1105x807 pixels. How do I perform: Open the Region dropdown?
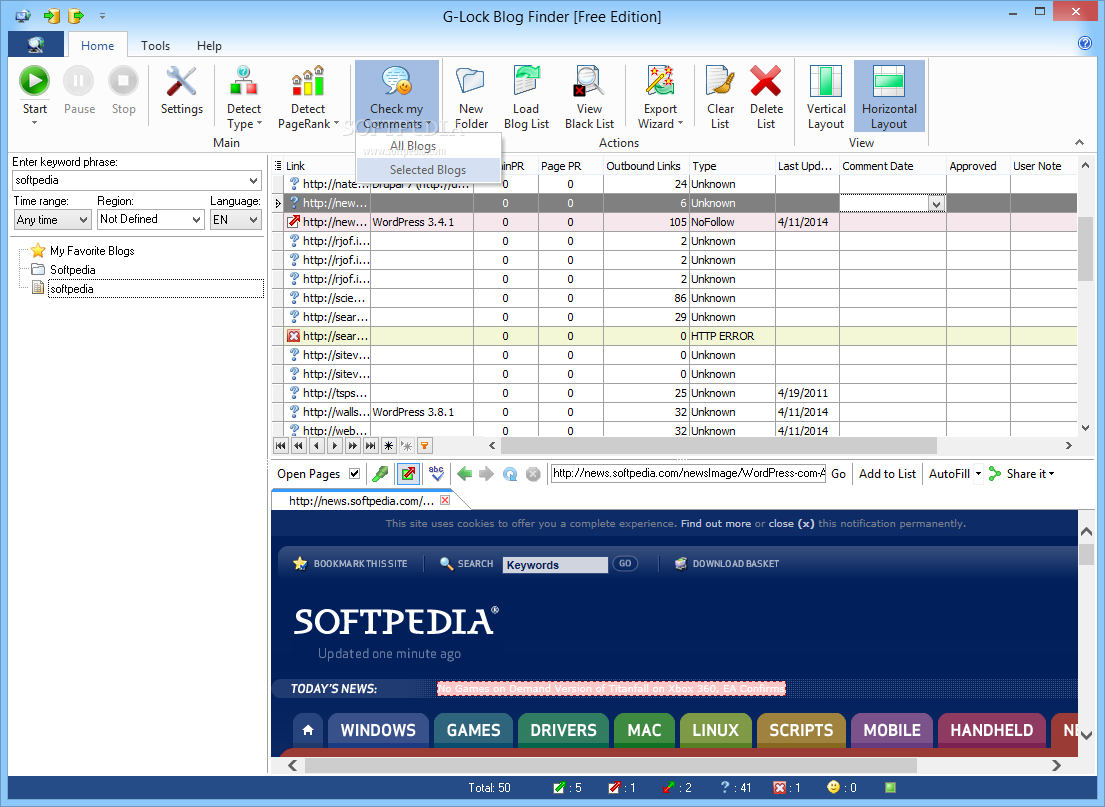coord(197,220)
